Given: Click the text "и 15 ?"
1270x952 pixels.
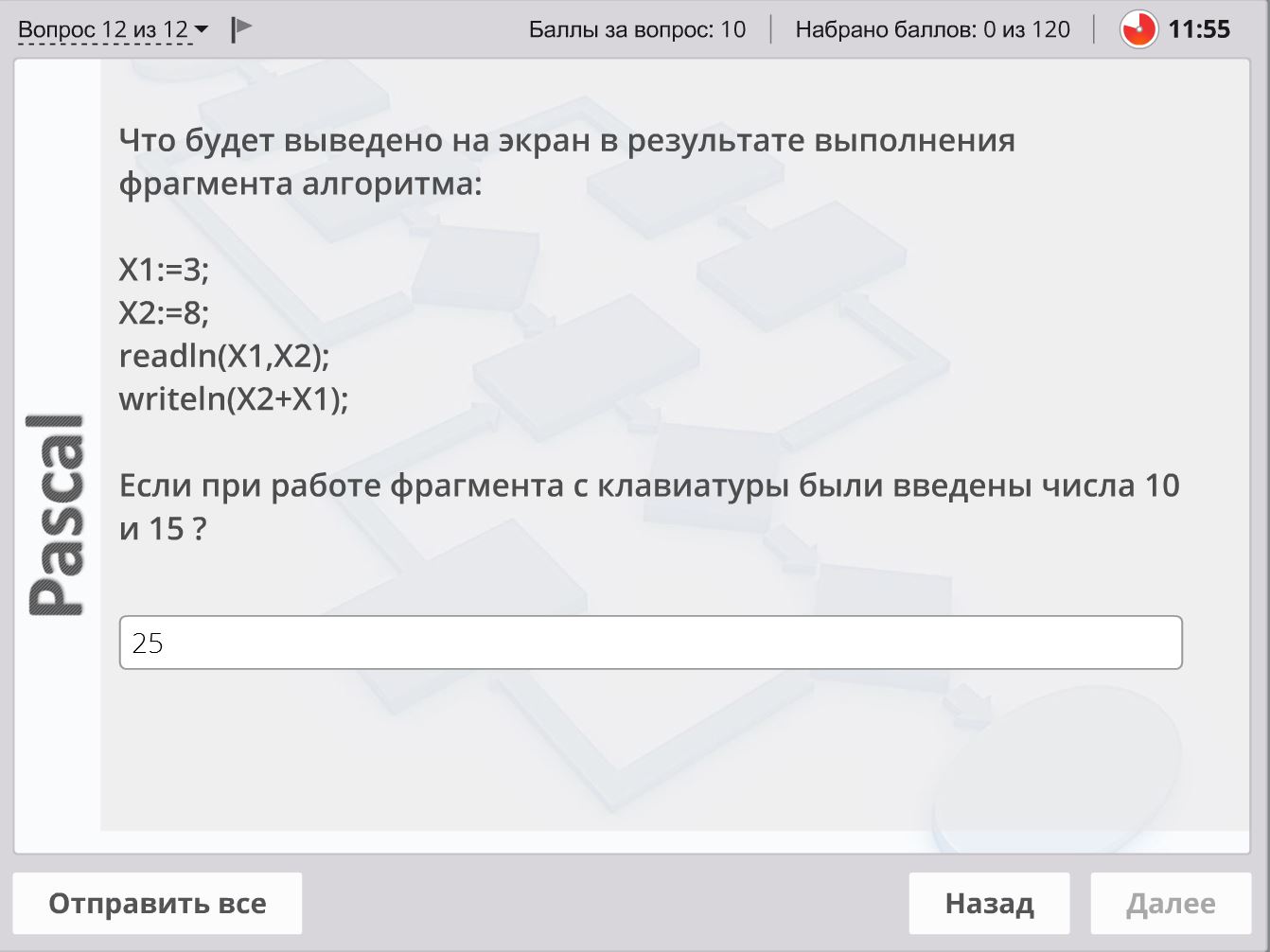Looking at the screenshot, I should [162, 528].
